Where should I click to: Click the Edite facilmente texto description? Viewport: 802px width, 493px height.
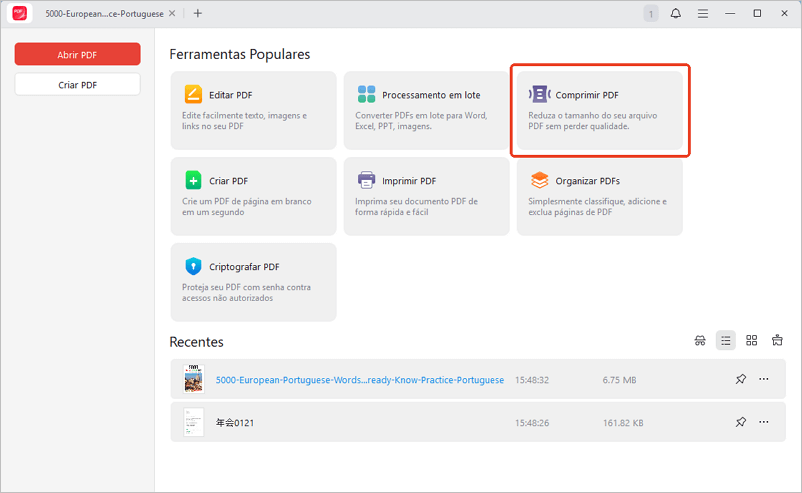click(x=244, y=121)
